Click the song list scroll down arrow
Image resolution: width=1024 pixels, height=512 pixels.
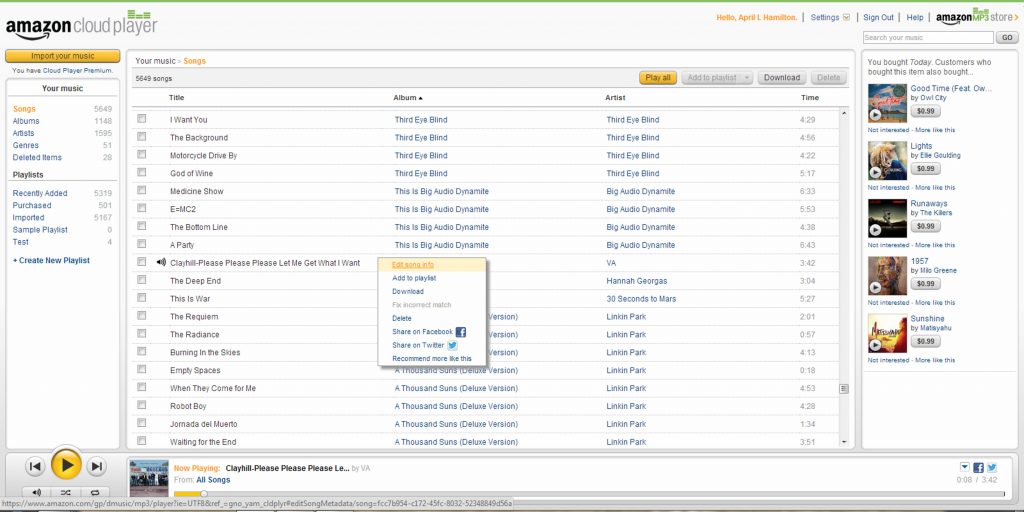click(x=844, y=442)
